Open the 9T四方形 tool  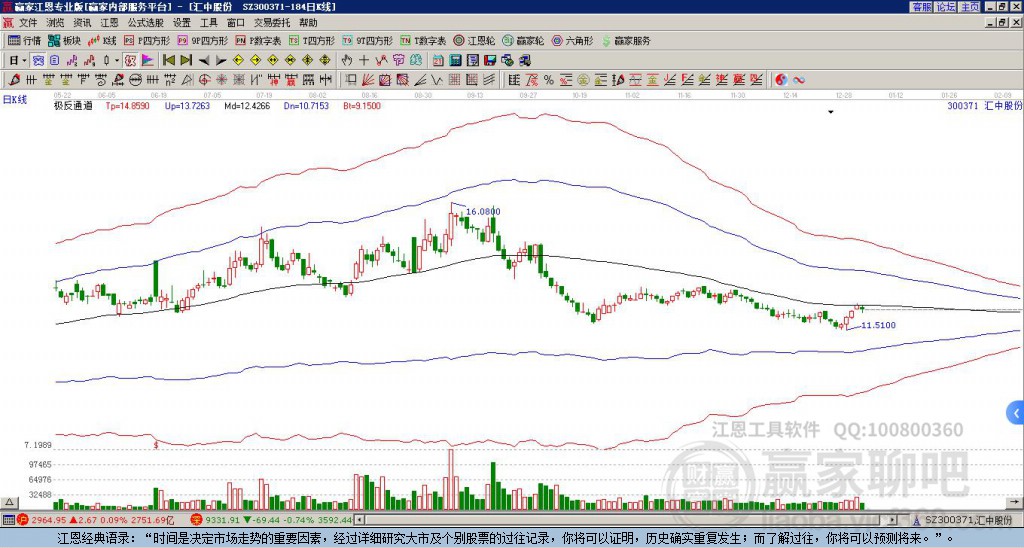point(368,40)
